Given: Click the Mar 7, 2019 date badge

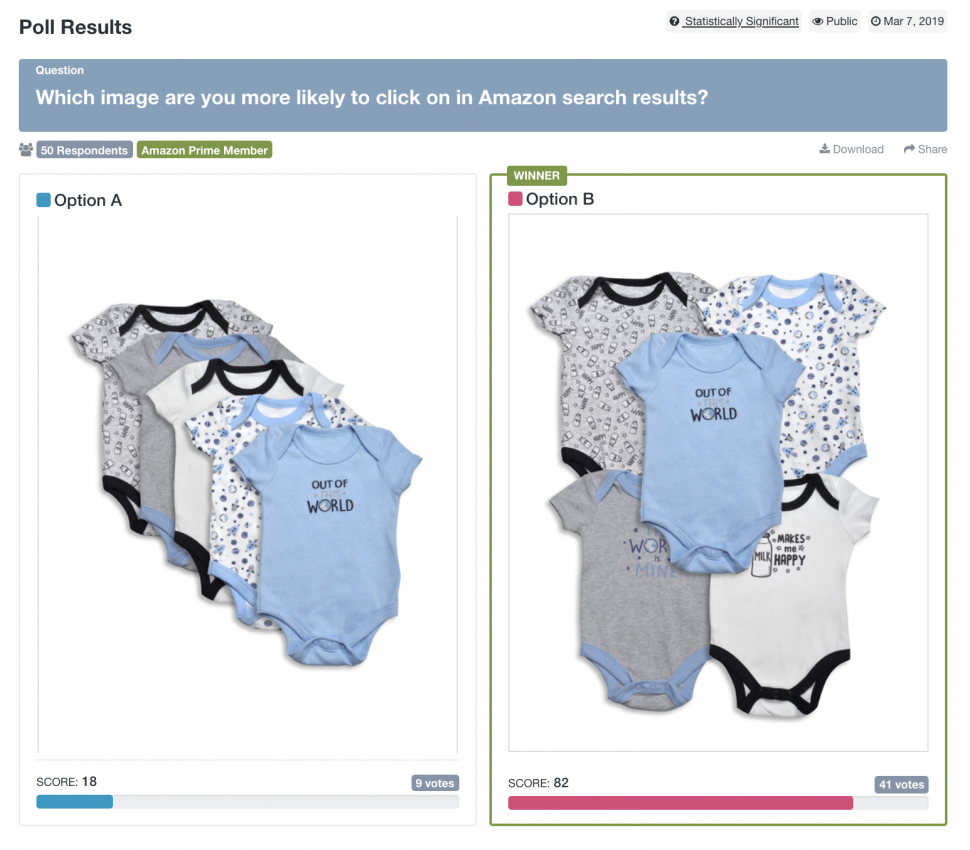Looking at the screenshot, I should (908, 22).
